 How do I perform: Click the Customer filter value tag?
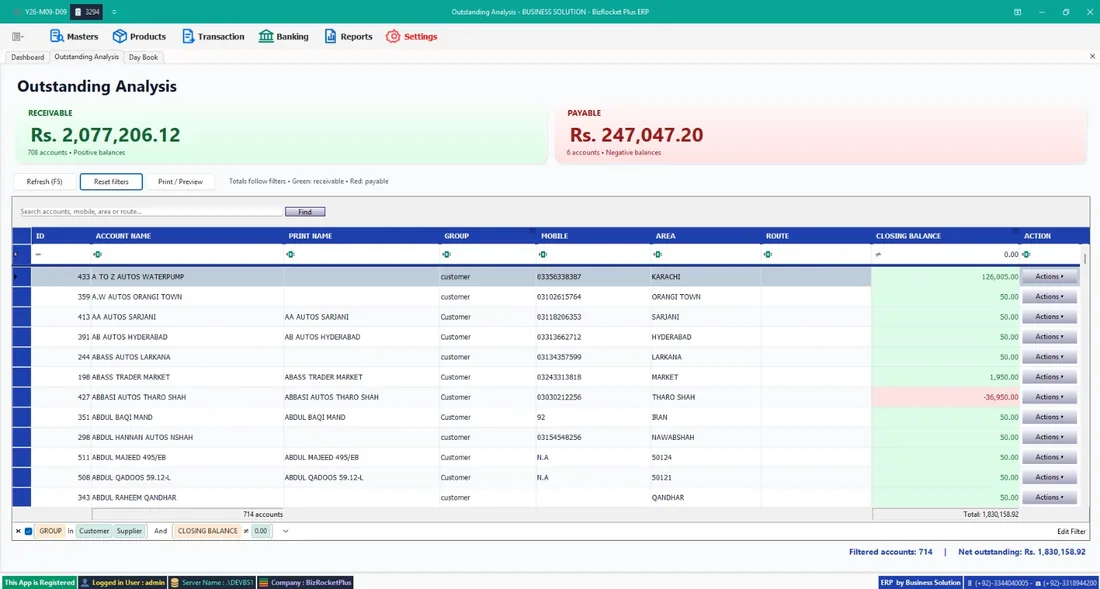click(x=94, y=532)
